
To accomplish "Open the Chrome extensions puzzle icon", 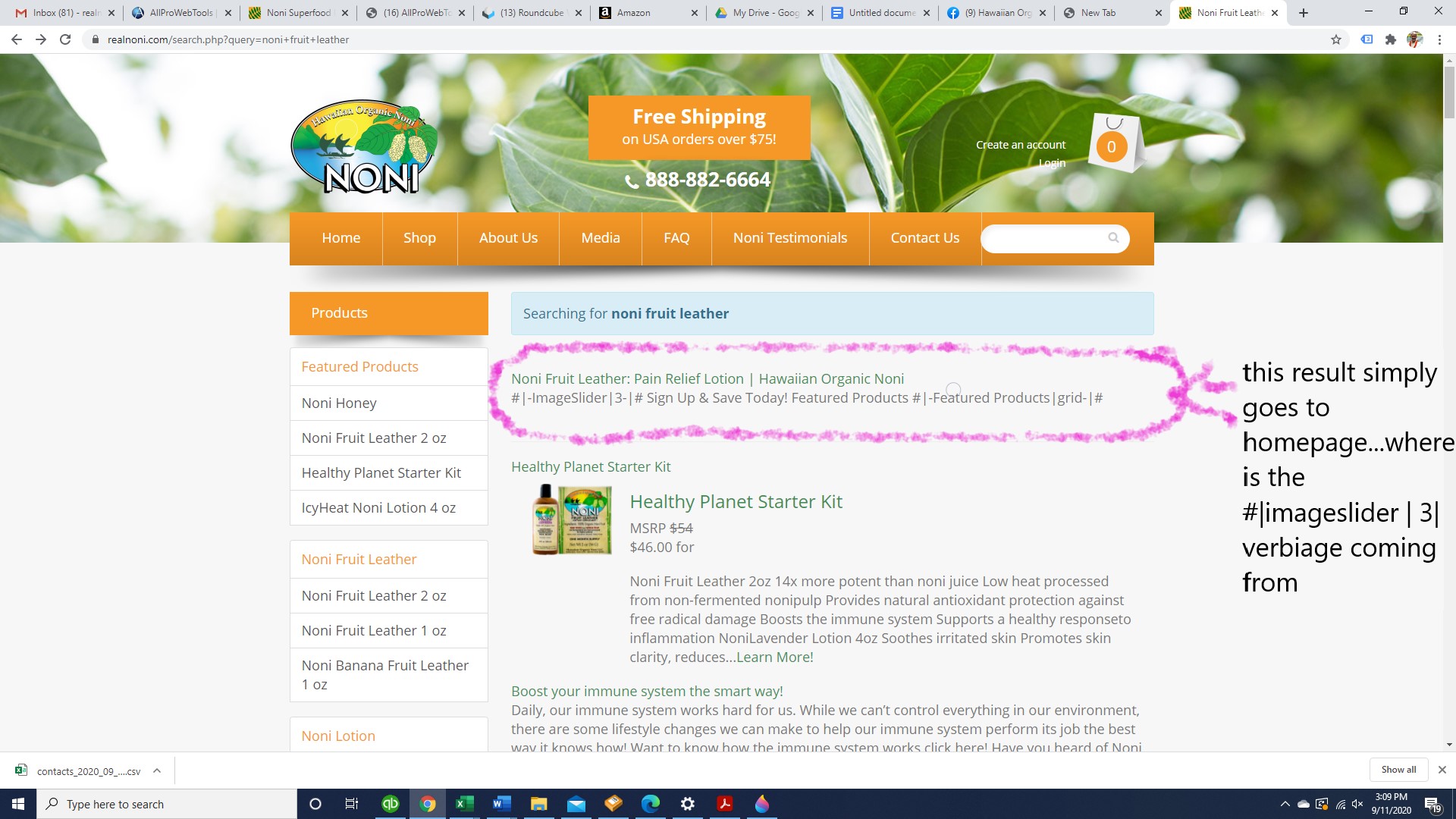I will pyautogui.click(x=1390, y=39).
